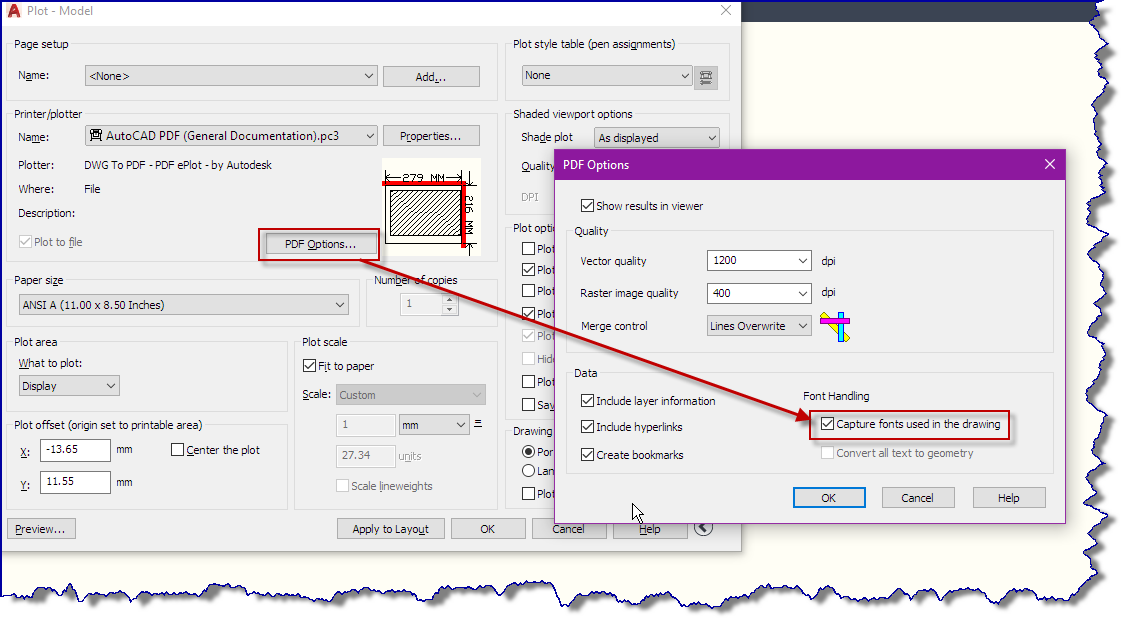This screenshot has width=1121, height=618.
Task: Disable Include hyperlinks
Action: point(586,426)
